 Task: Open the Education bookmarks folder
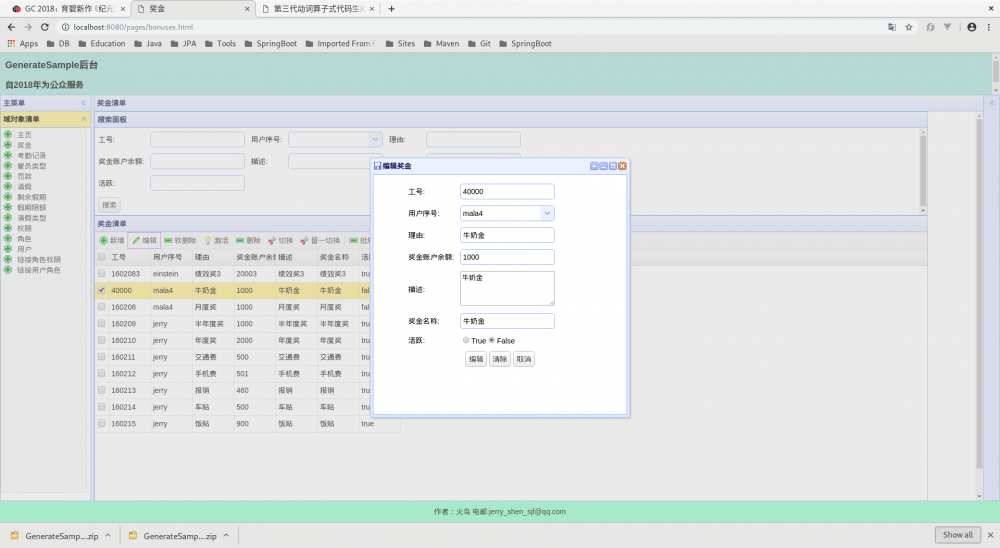click(101, 43)
